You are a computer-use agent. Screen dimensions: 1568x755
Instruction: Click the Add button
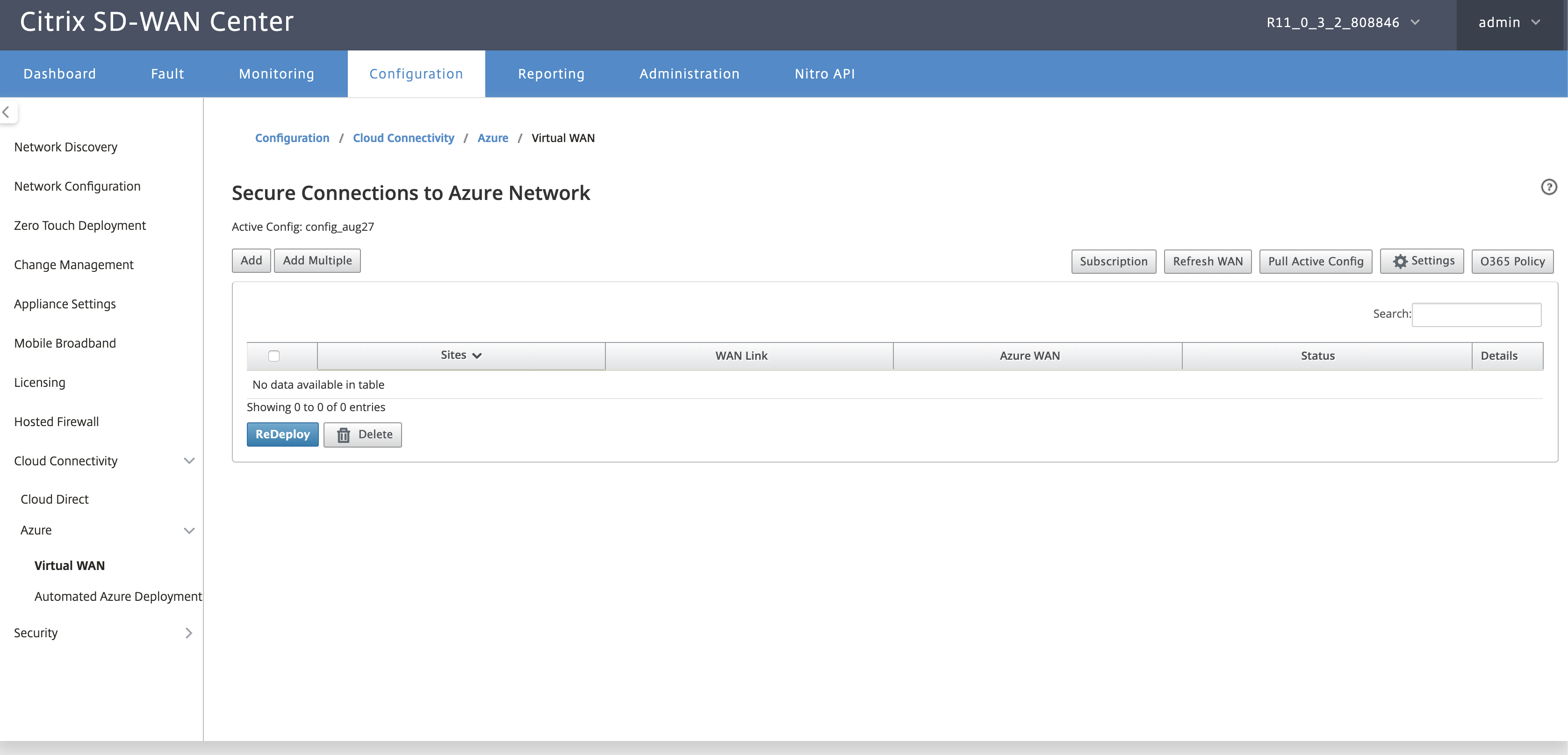[251, 260]
